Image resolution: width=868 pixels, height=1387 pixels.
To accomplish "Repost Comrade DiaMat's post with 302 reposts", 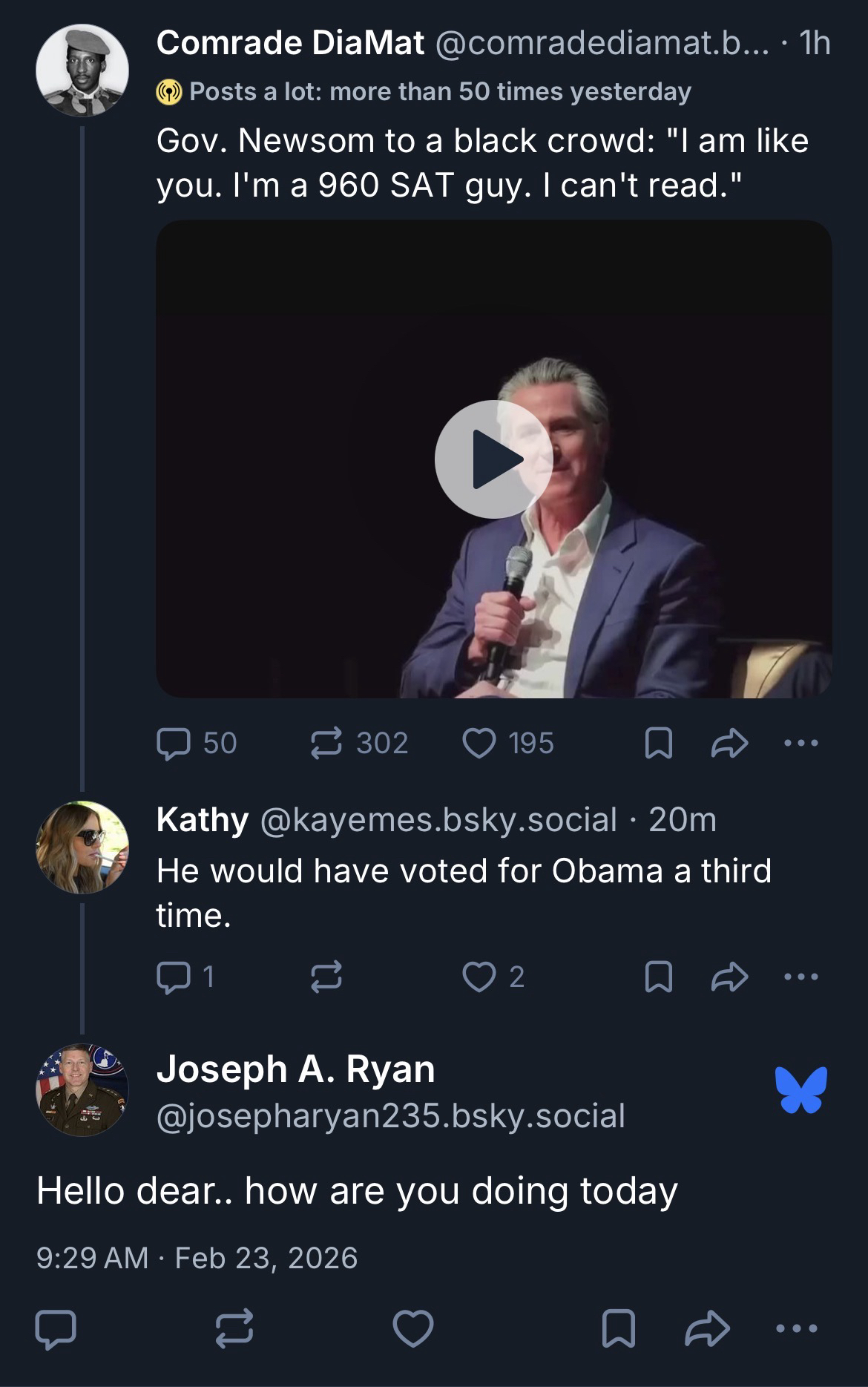I will 326,743.
